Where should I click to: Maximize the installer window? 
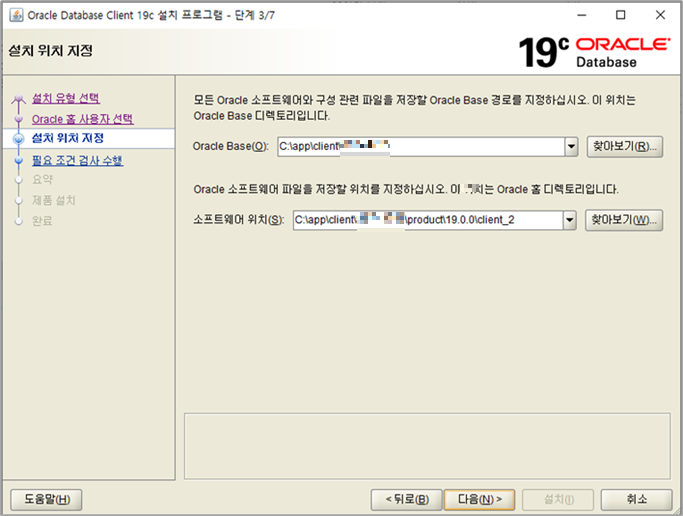(x=621, y=15)
